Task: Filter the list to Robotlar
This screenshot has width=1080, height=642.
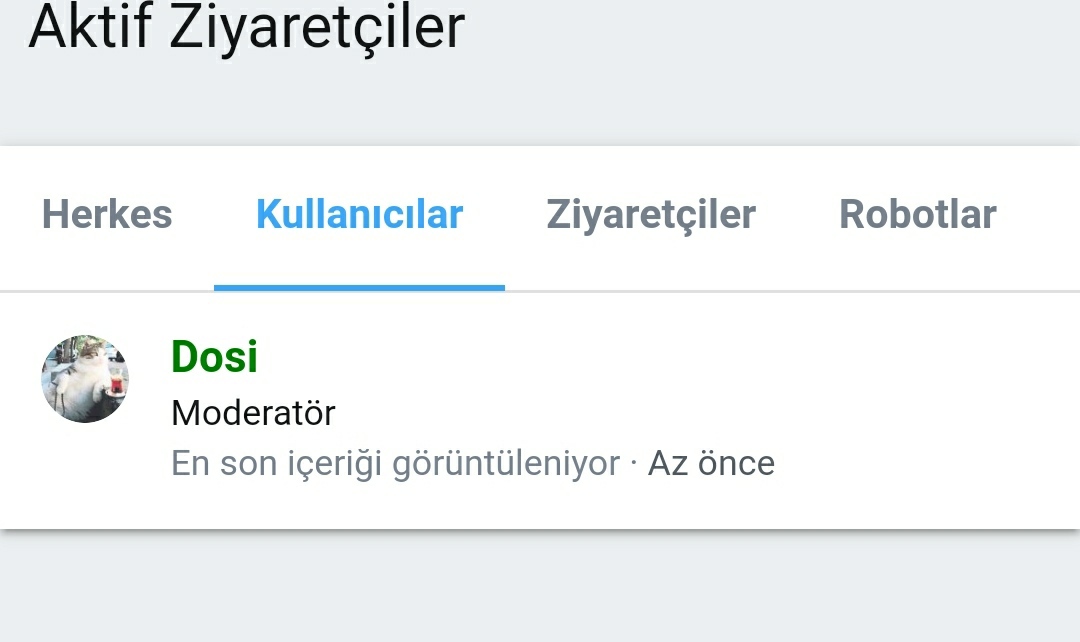Action: coord(917,215)
